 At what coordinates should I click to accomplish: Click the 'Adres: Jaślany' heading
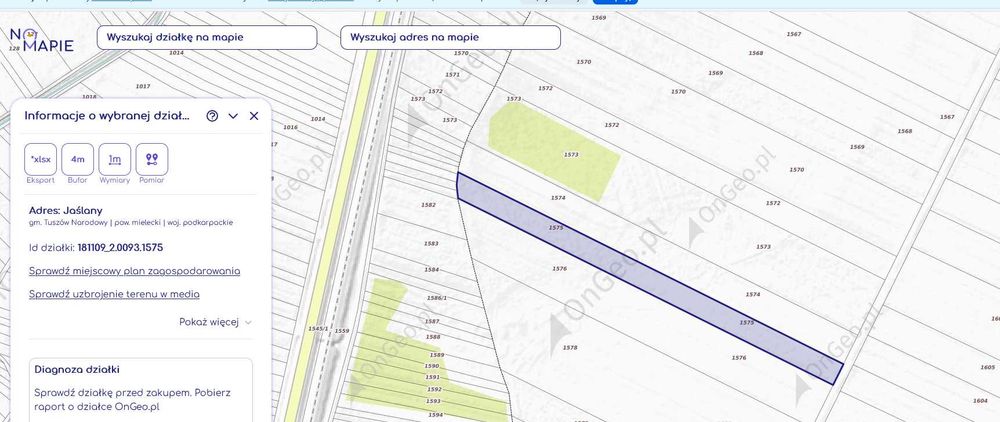pyautogui.click(x=66, y=210)
